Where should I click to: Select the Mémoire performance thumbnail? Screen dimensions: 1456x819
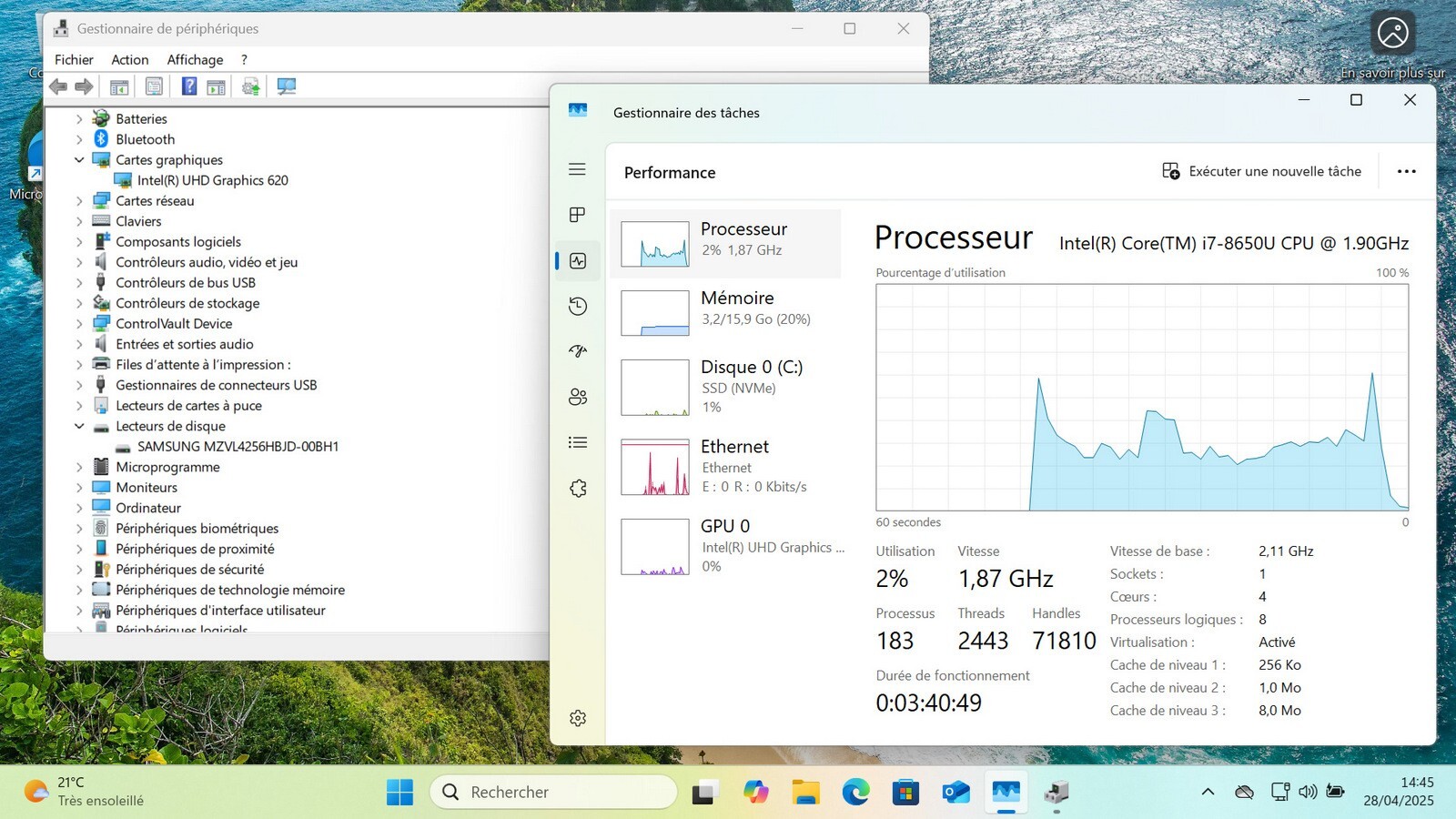[x=725, y=312]
